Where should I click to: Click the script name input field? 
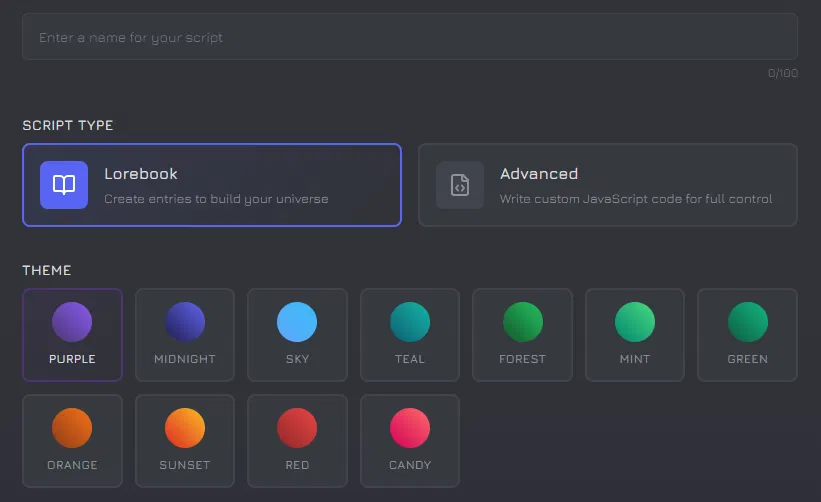tap(409, 37)
